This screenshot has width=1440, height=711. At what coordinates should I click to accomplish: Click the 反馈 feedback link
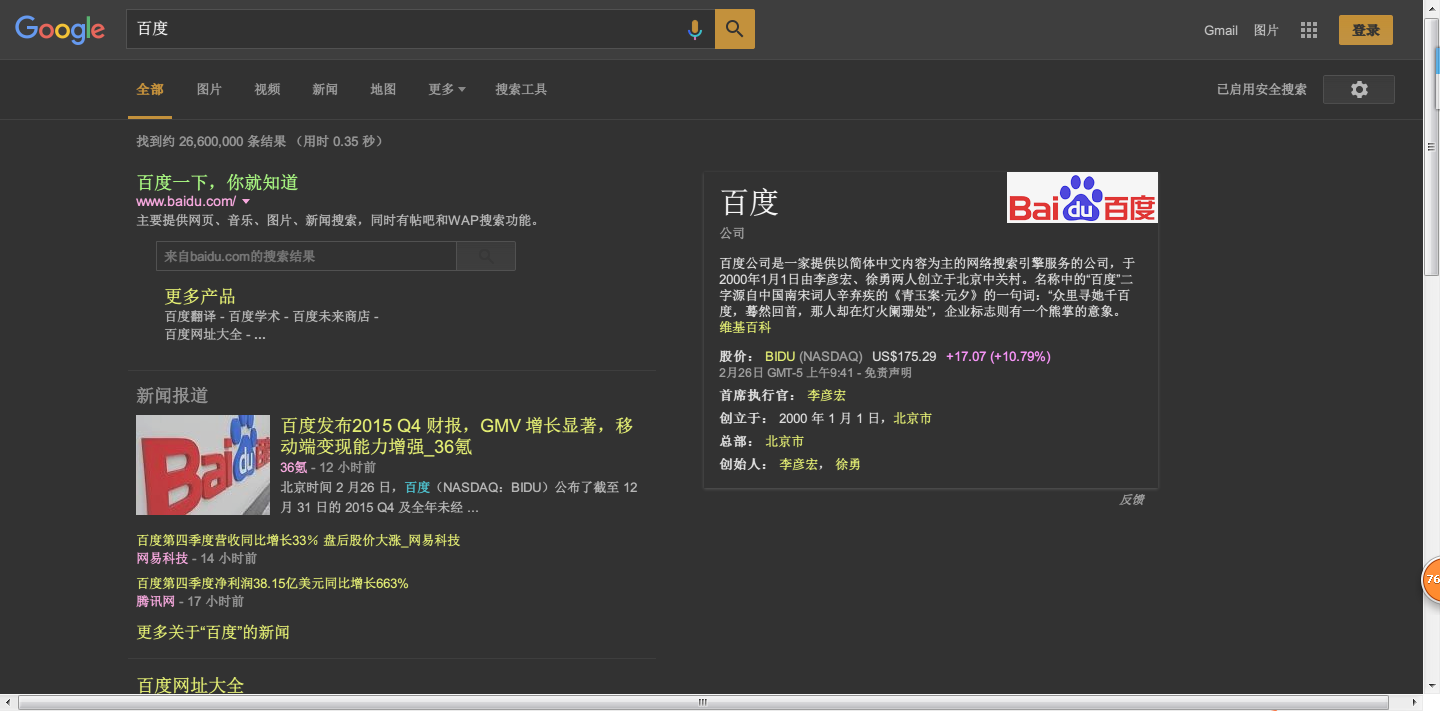[x=1131, y=499]
